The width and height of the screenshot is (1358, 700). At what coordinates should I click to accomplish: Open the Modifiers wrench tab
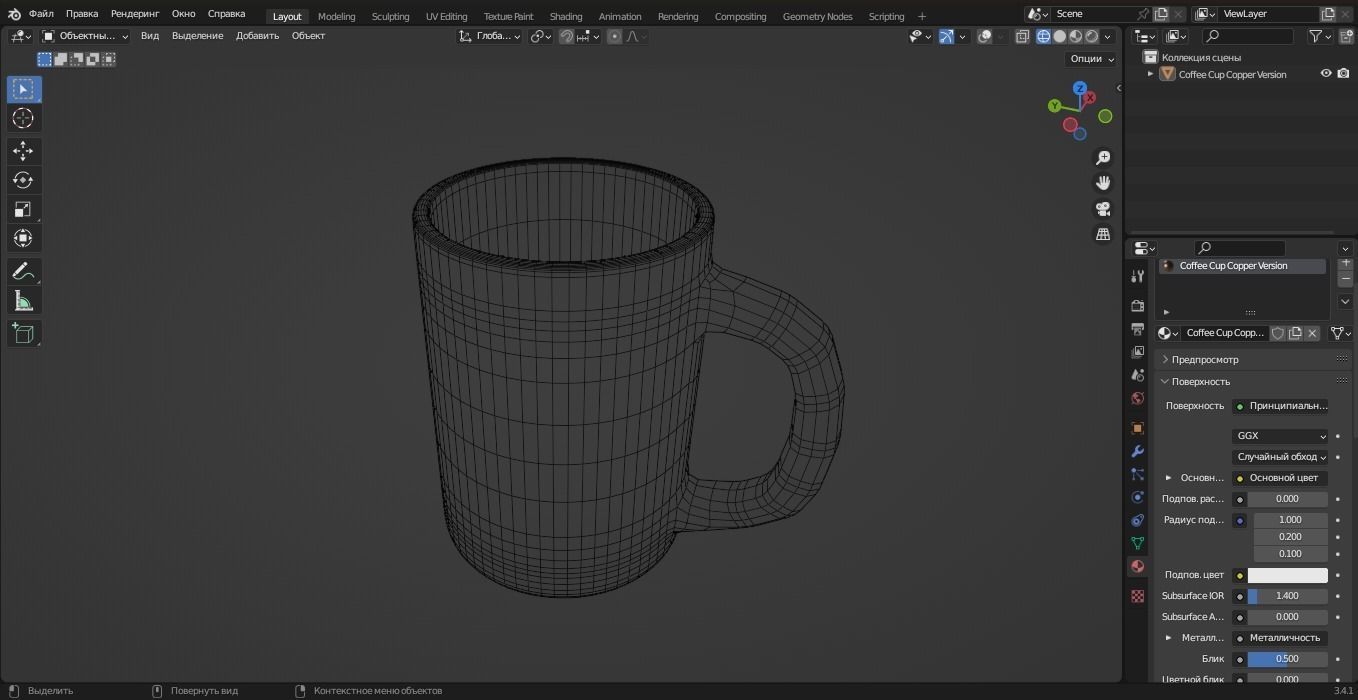coord(1137,451)
